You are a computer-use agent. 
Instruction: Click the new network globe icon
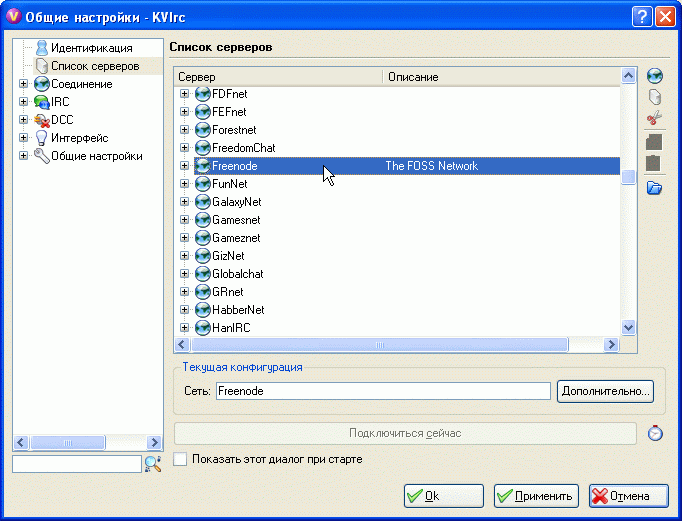tap(655, 76)
